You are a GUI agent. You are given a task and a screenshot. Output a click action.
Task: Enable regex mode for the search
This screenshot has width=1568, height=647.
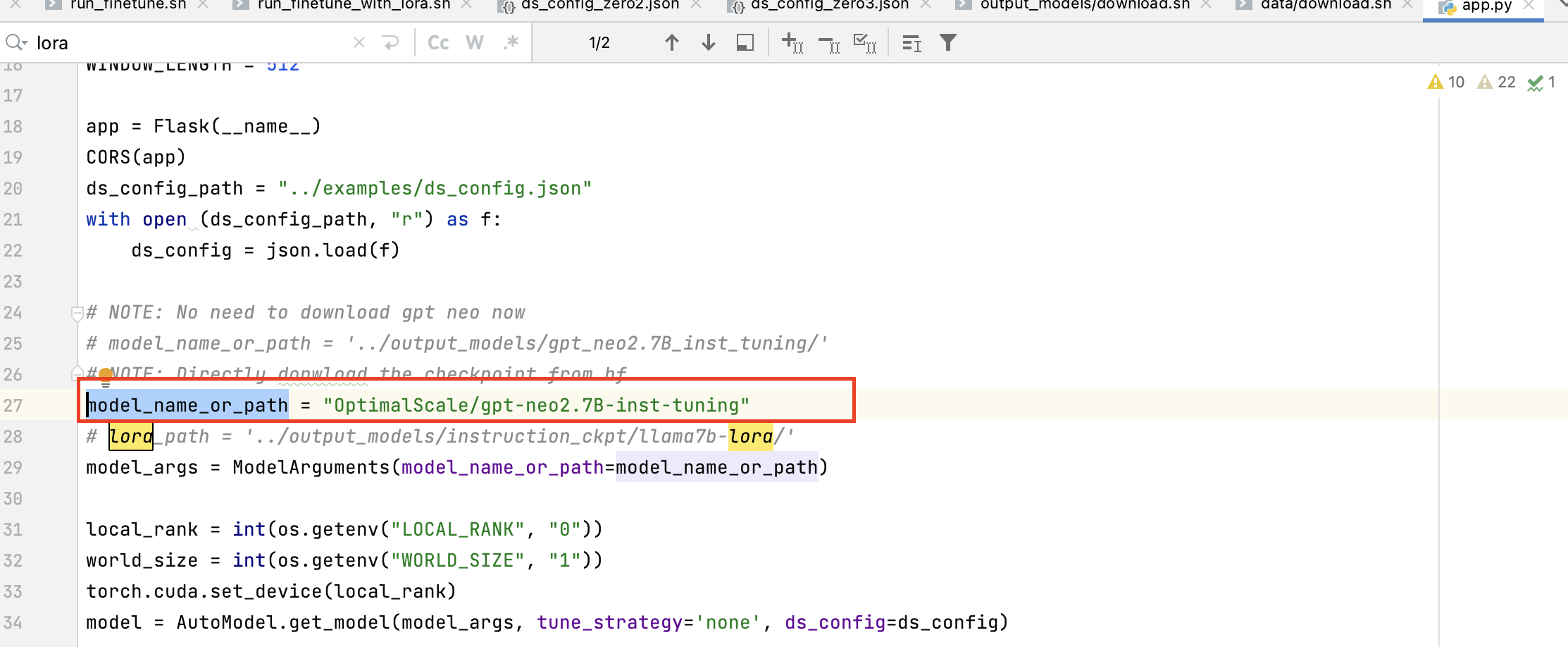click(x=510, y=42)
